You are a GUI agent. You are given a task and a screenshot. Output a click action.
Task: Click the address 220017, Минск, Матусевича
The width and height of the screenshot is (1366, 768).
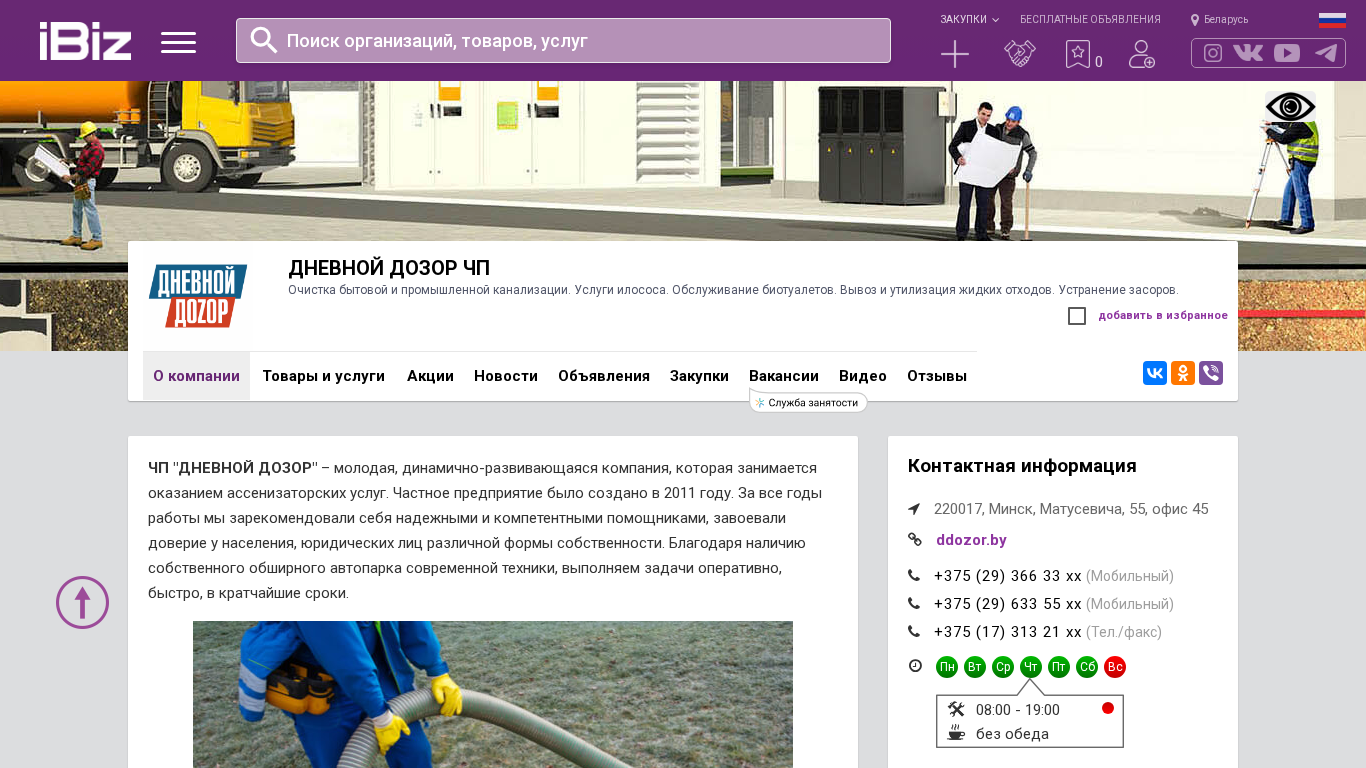click(1071, 509)
